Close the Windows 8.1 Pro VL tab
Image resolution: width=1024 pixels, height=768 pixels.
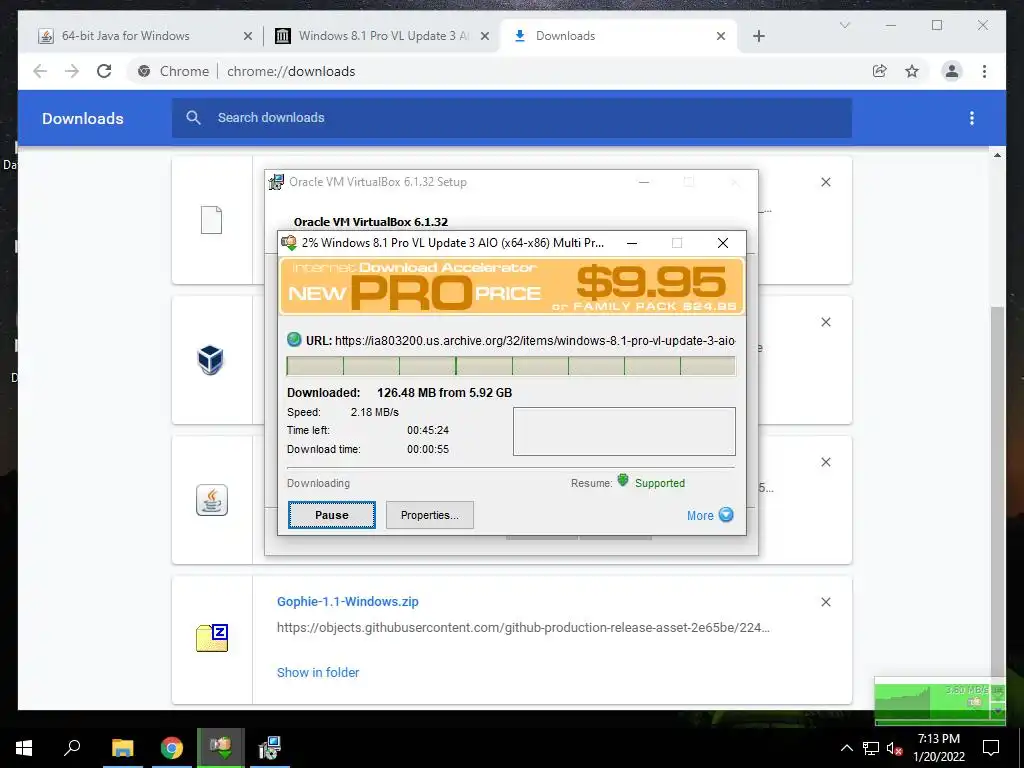click(485, 36)
